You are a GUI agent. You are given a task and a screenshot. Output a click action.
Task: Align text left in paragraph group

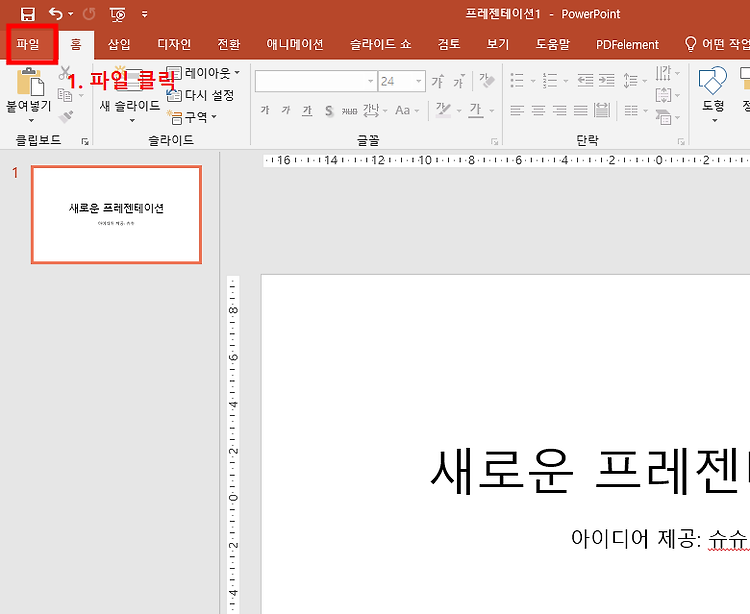pyautogui.click(x=517, y=111)
